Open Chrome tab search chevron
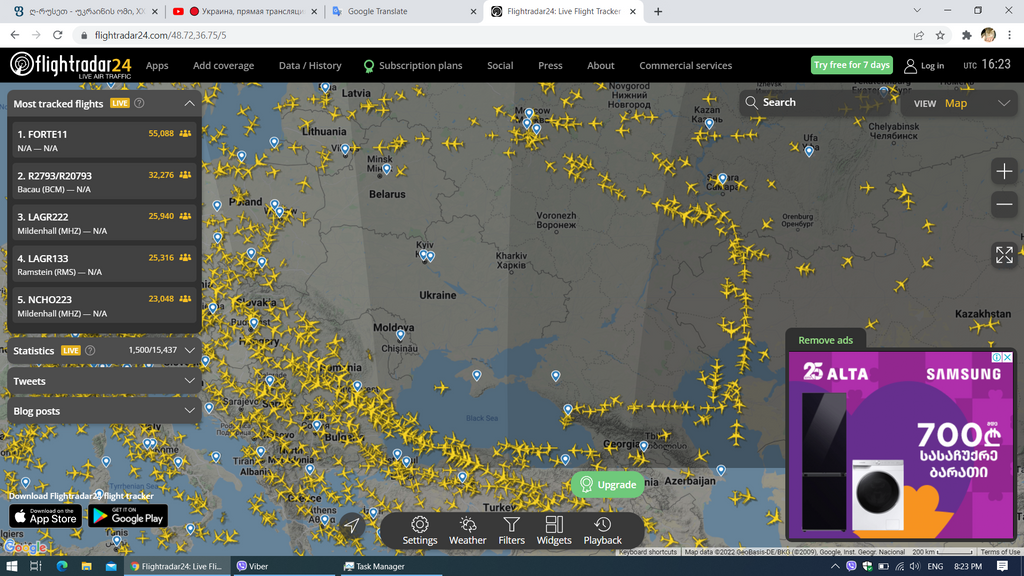The image size is (1024, 576). 917,10
